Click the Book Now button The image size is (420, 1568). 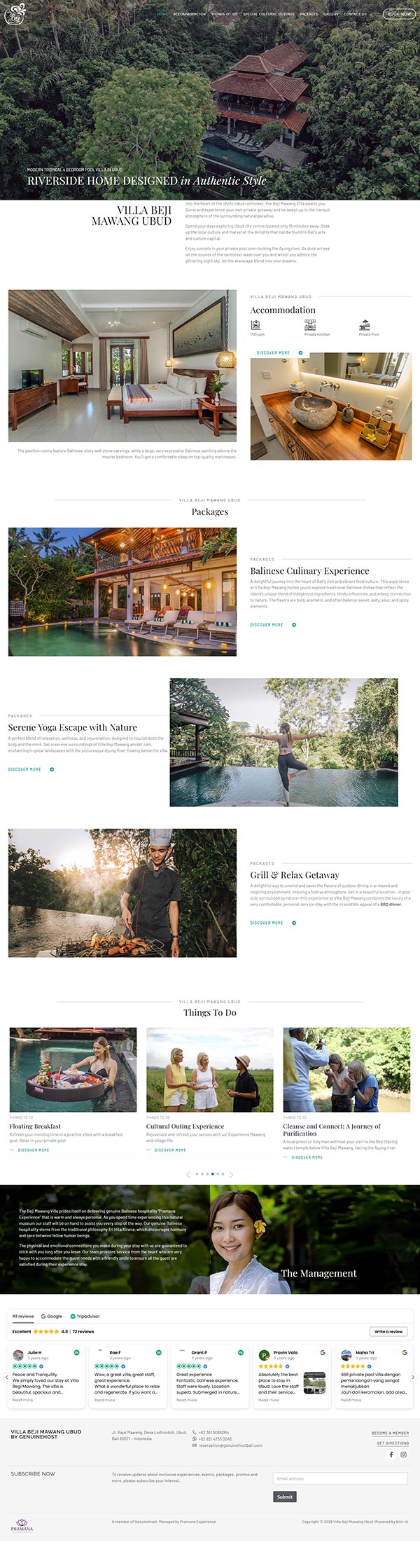click(399, 13)
